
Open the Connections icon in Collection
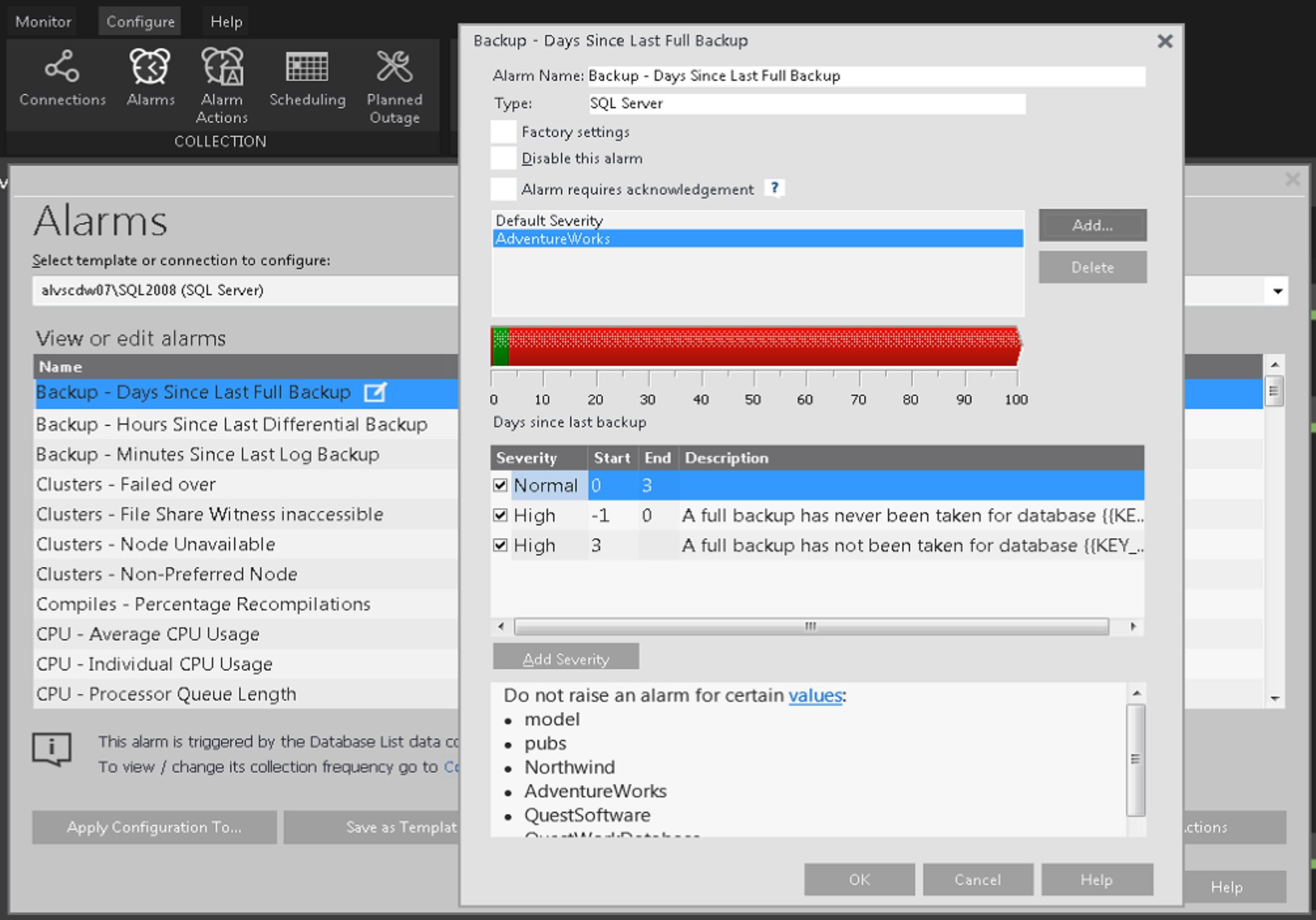point(62,67)
